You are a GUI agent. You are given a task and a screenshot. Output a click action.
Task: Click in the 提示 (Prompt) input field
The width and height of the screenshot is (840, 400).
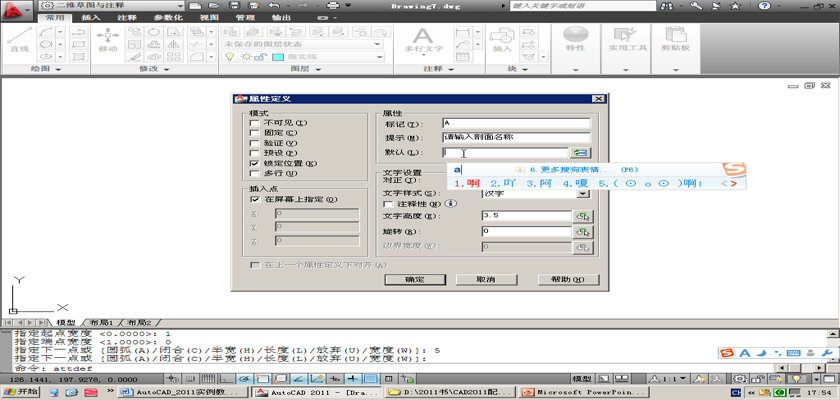pos(516,138)
